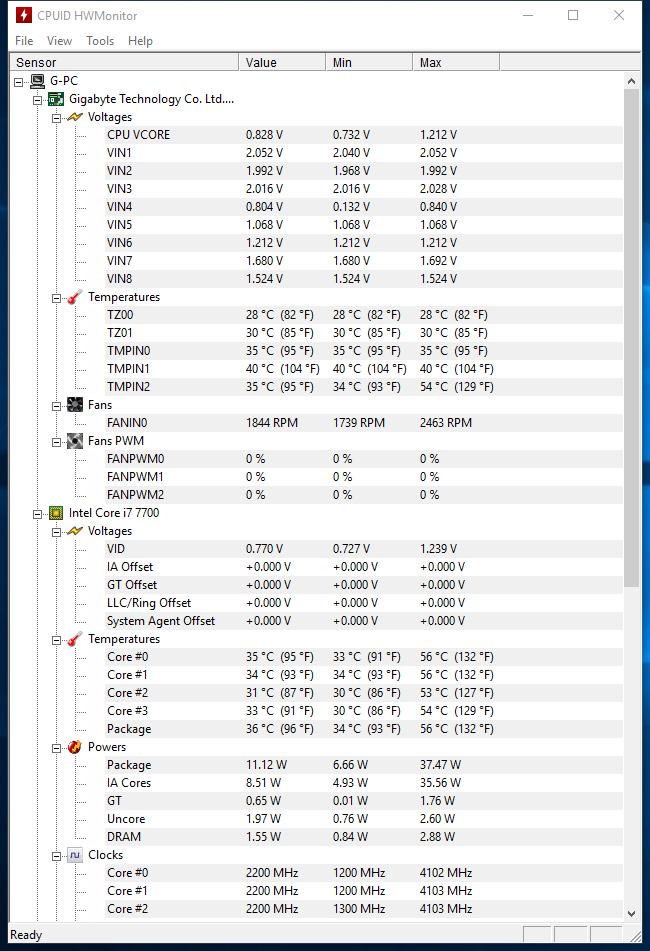650x951 pixels.
Task: Select the VID voltage row
Action: [x=364, y=549]
